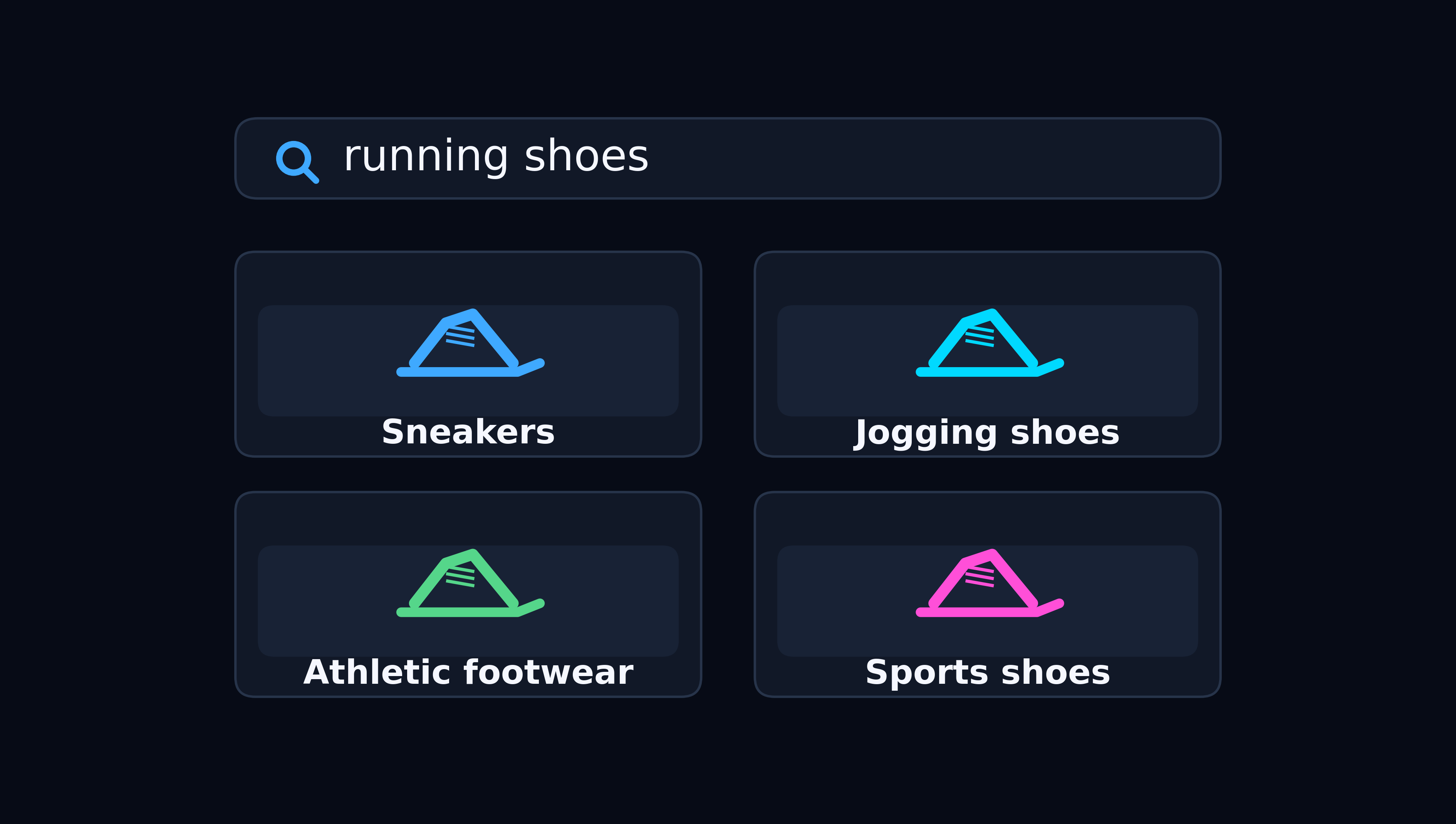The image size is (1456, 824).
Task: Click the cyan Jogging shoes icon
Action: point(990,343)
